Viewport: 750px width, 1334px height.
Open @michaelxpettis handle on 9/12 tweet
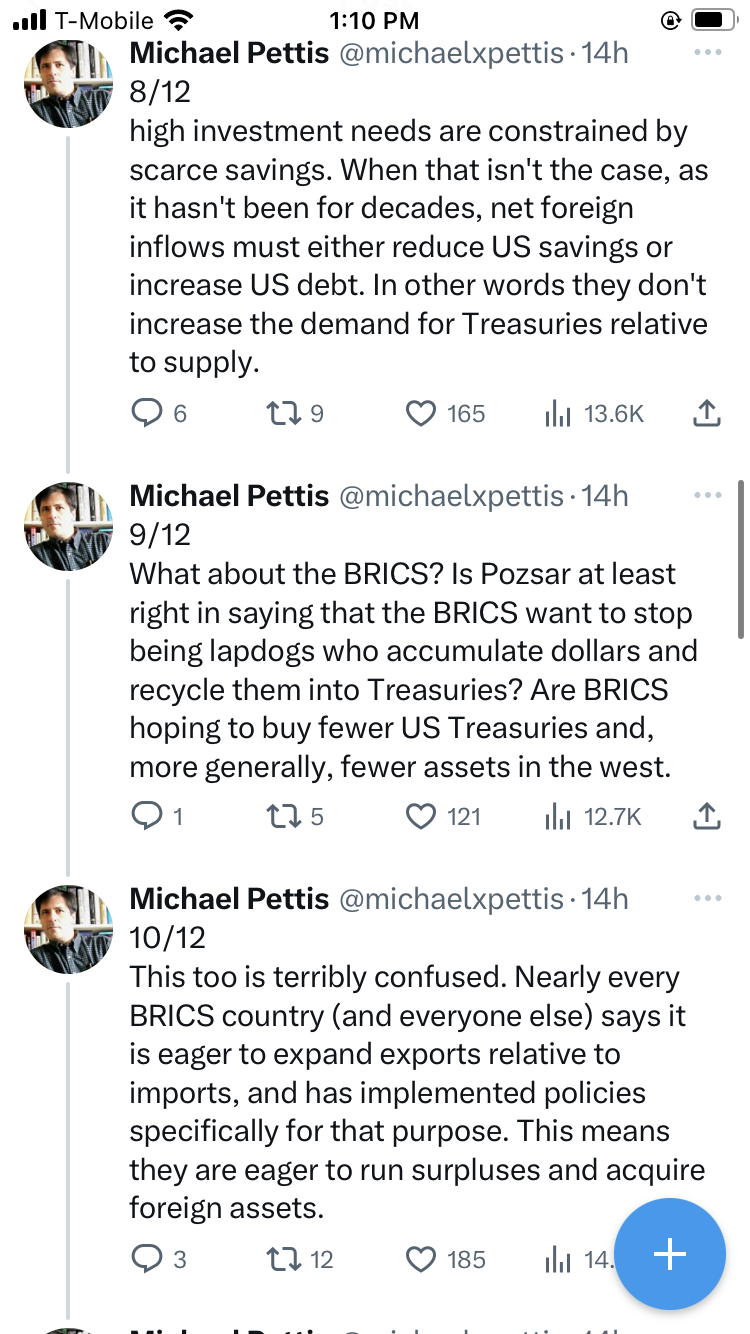[x=452, y=495]
